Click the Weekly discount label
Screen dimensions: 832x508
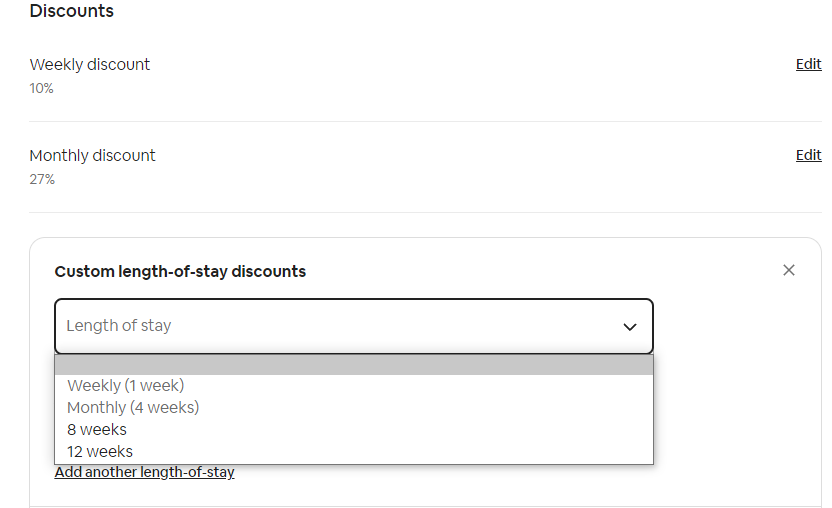(90, 64)
